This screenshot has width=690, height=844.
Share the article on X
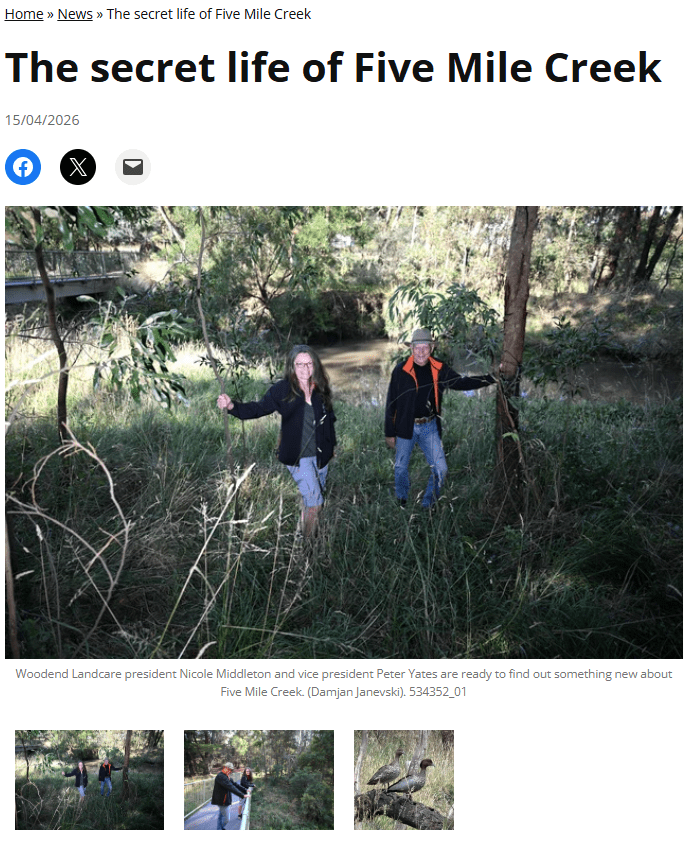pos(78,167)
